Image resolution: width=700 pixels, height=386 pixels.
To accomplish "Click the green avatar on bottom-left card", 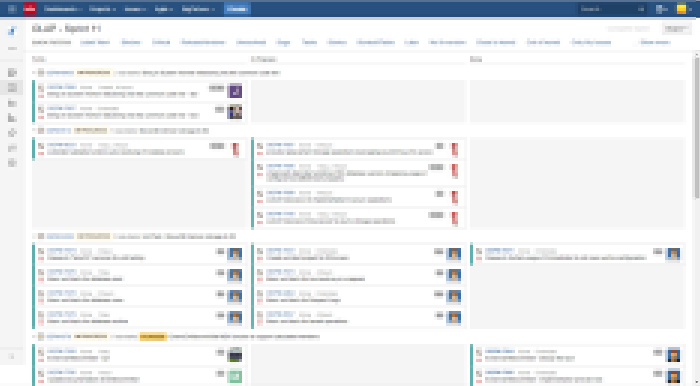I will 234,376.
